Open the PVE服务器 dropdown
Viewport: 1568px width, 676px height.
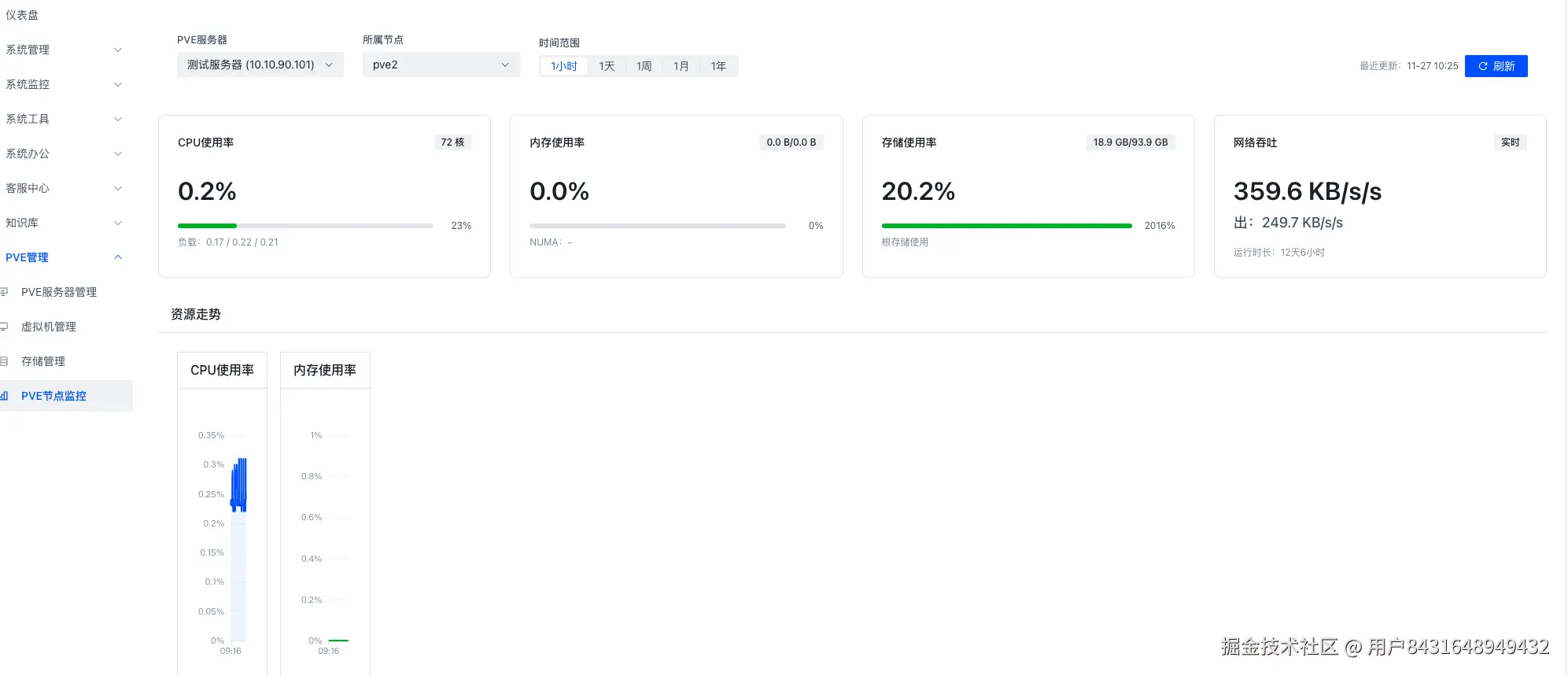(x=260, y=65)
